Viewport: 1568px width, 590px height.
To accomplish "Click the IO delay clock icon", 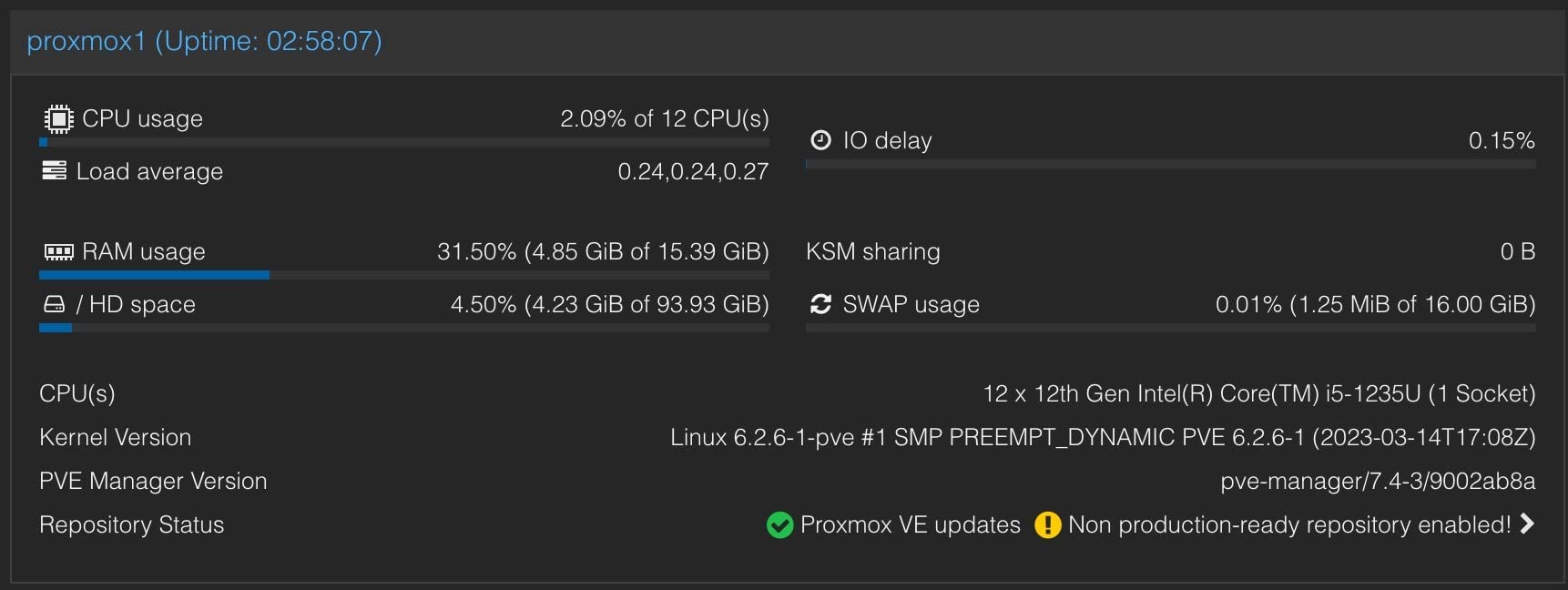I will click(820, 140).
